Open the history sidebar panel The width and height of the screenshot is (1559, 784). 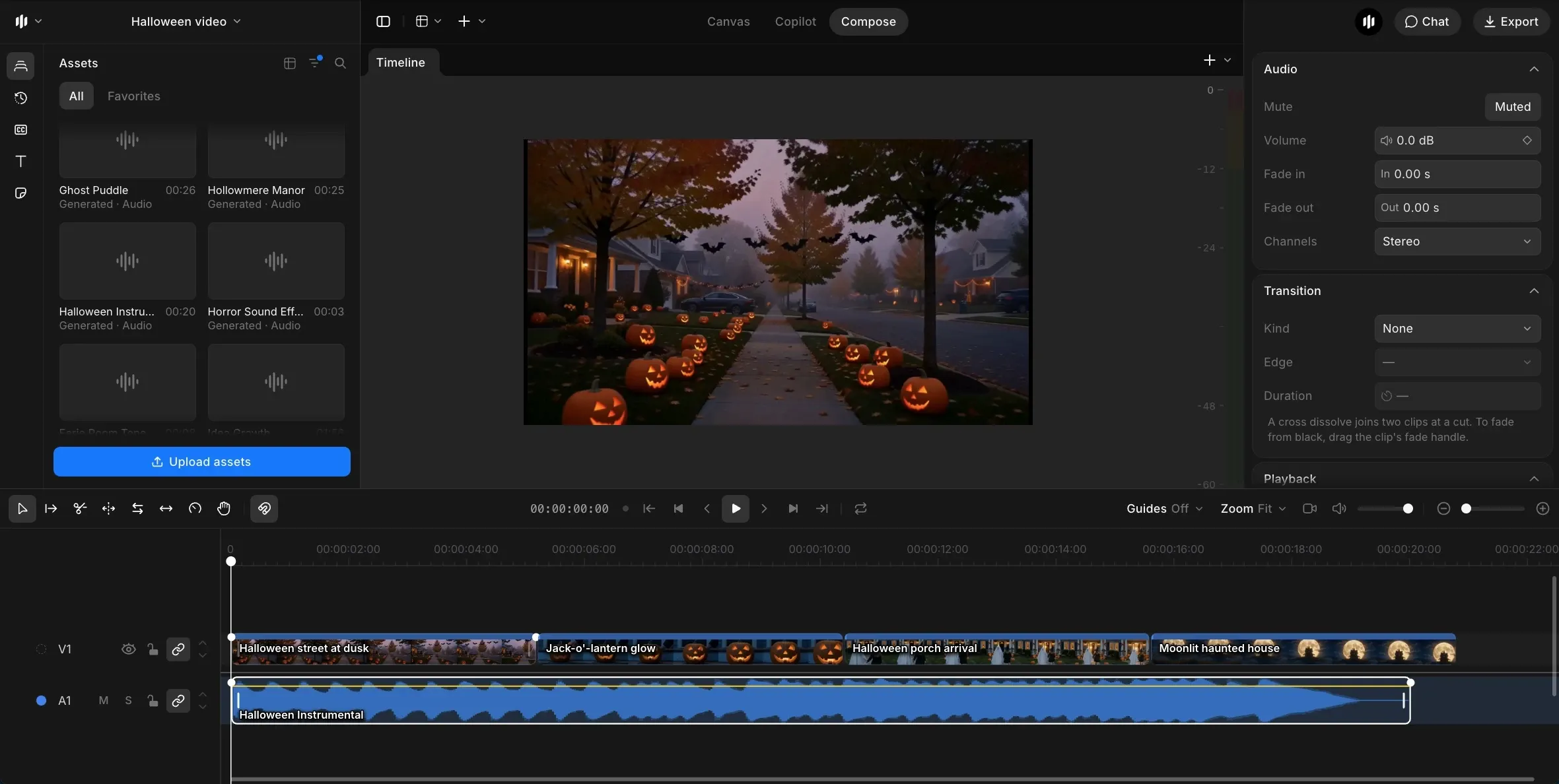tap(21, 98)
